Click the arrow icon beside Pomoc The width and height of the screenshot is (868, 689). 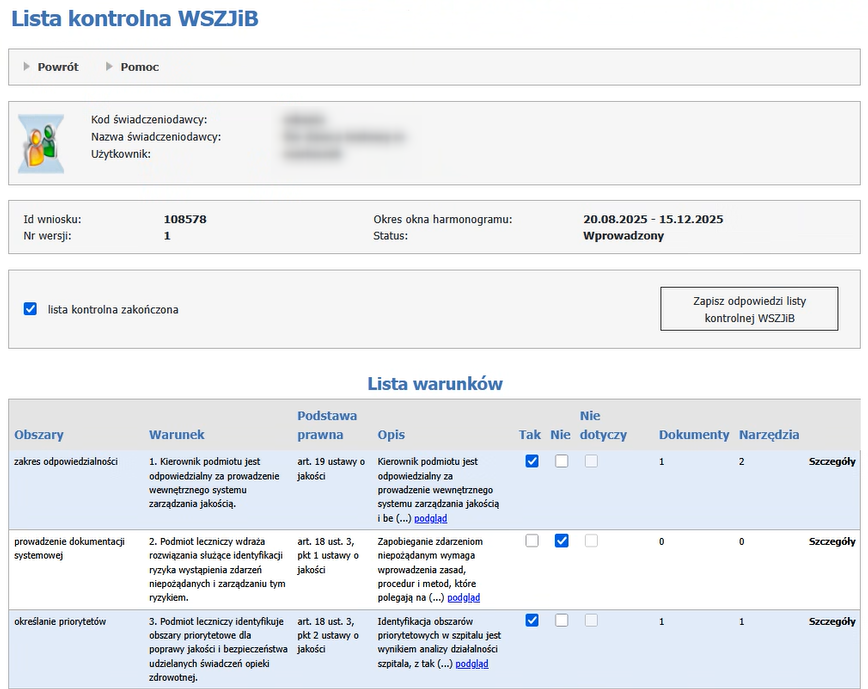point(109,67)
